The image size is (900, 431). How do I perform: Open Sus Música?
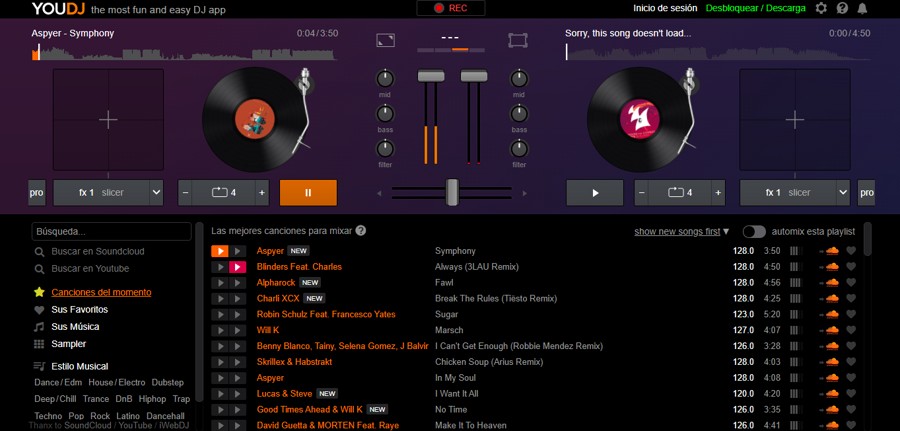pos(75,327)
